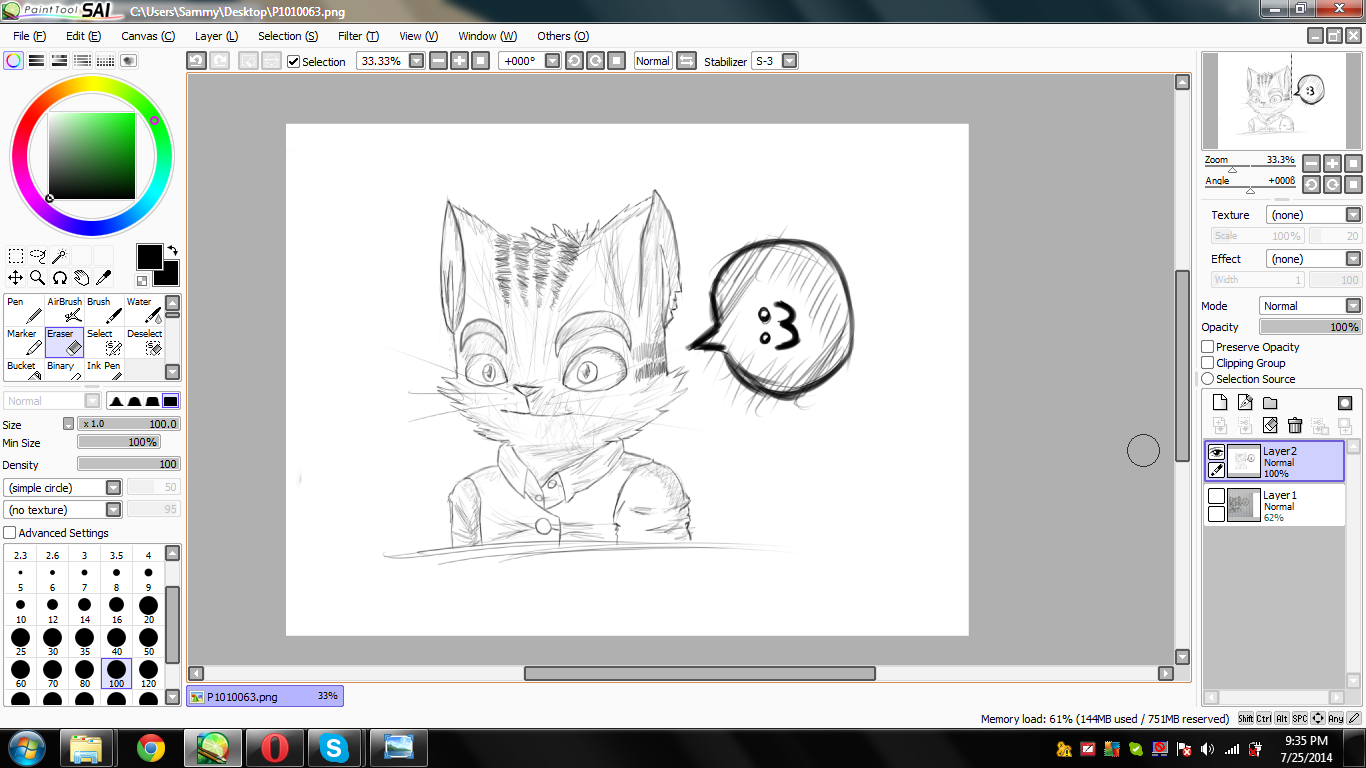
Task: Select the Pen tool
Action: click(24, 310)
